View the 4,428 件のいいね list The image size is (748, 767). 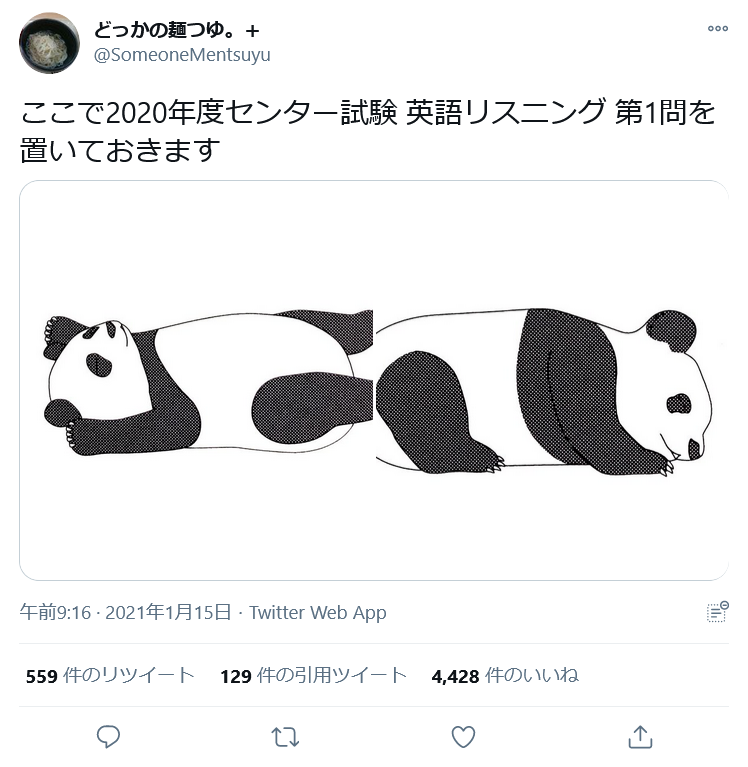click(505, 675)
